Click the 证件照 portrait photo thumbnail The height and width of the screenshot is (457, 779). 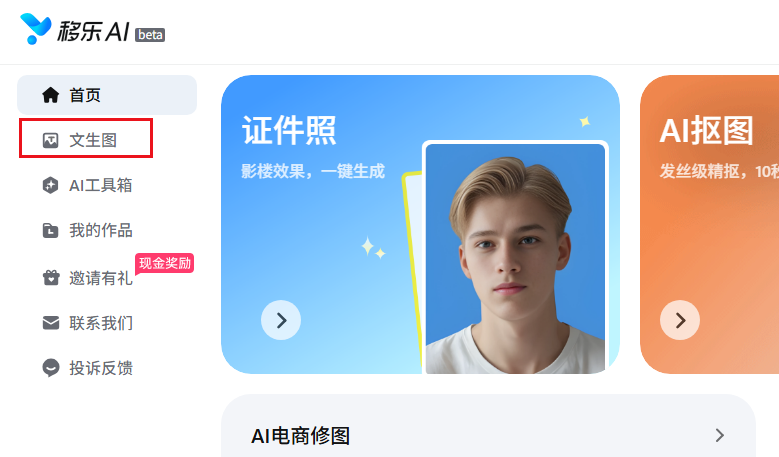click(515, 258)
